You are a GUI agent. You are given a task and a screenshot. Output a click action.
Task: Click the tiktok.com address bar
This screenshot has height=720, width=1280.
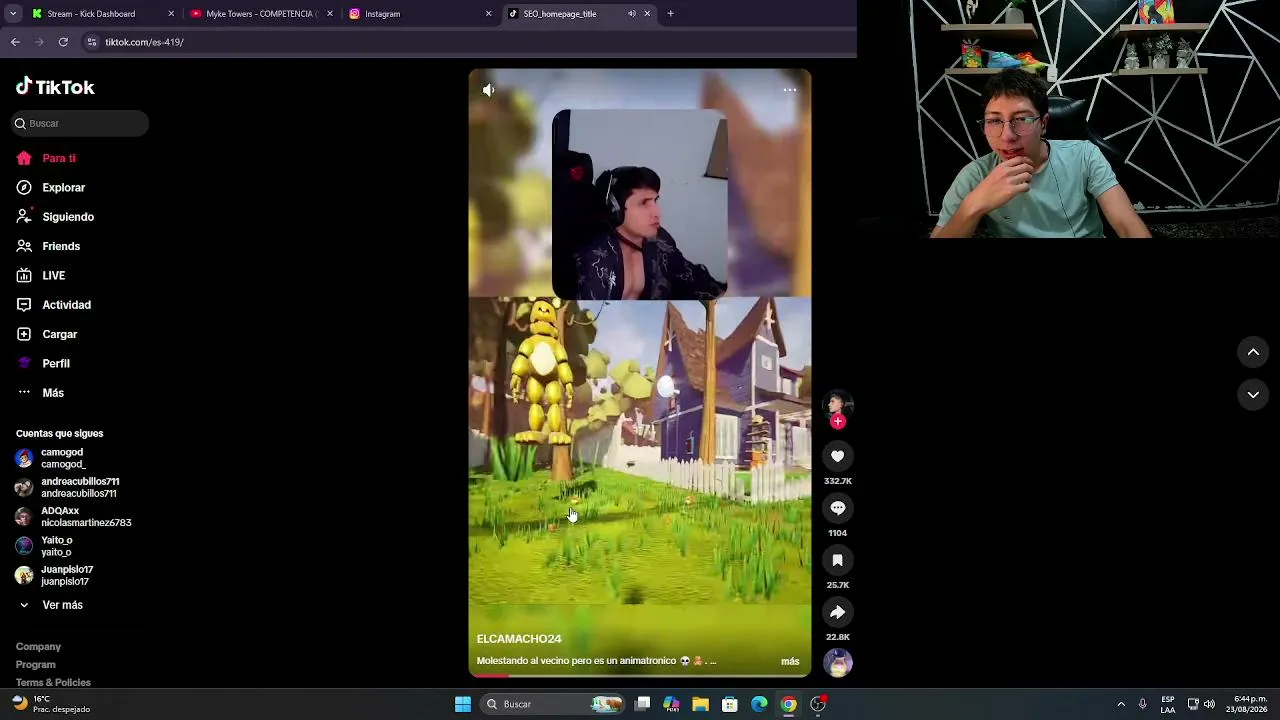[470, 42]
